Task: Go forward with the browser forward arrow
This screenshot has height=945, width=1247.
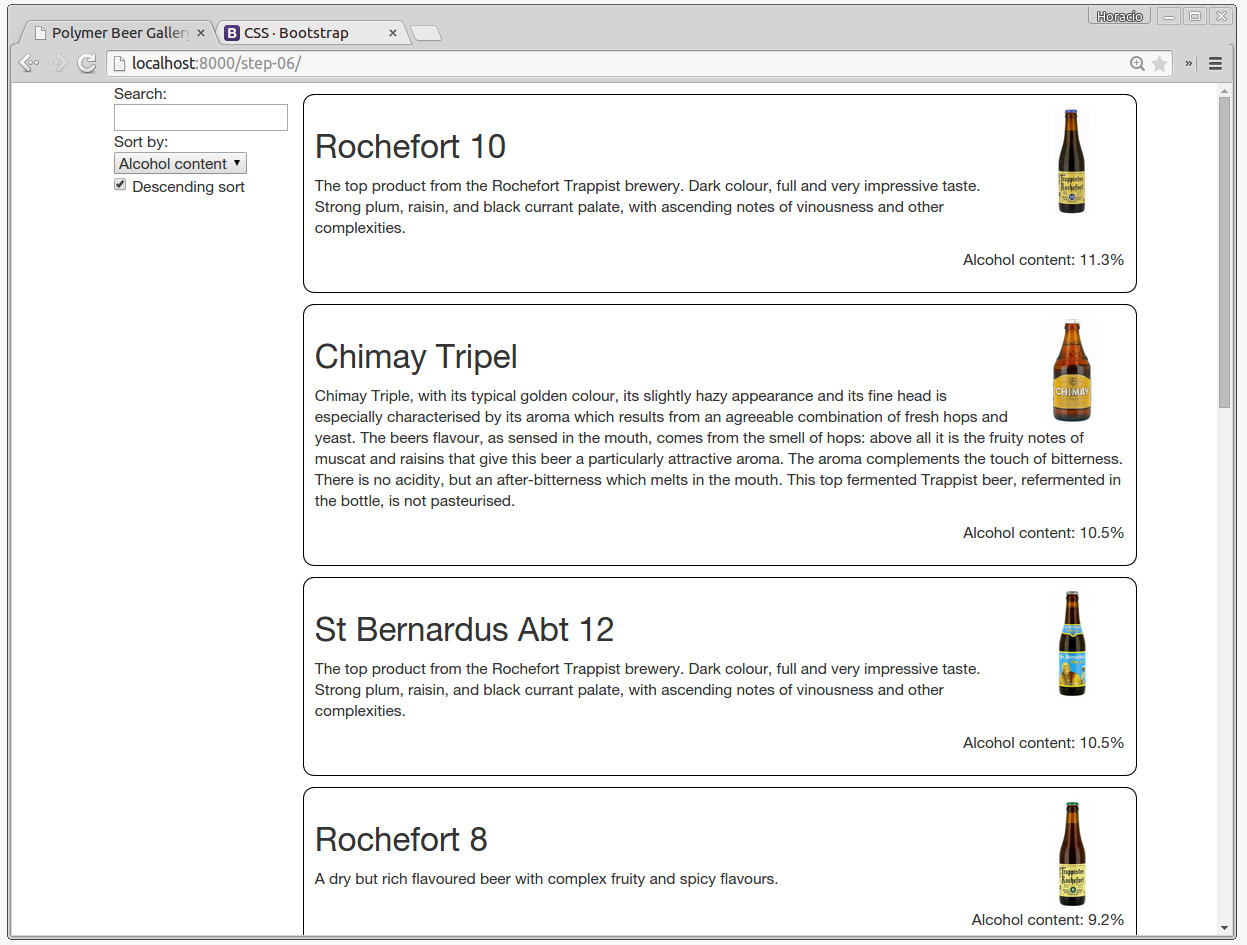Action: [x=58, y=63]
